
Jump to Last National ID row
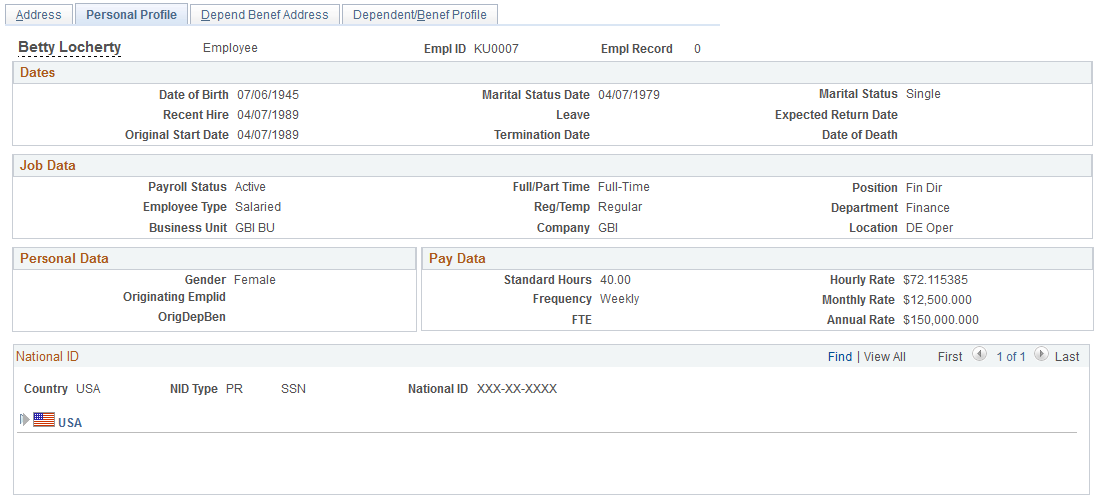(1066, 356)
